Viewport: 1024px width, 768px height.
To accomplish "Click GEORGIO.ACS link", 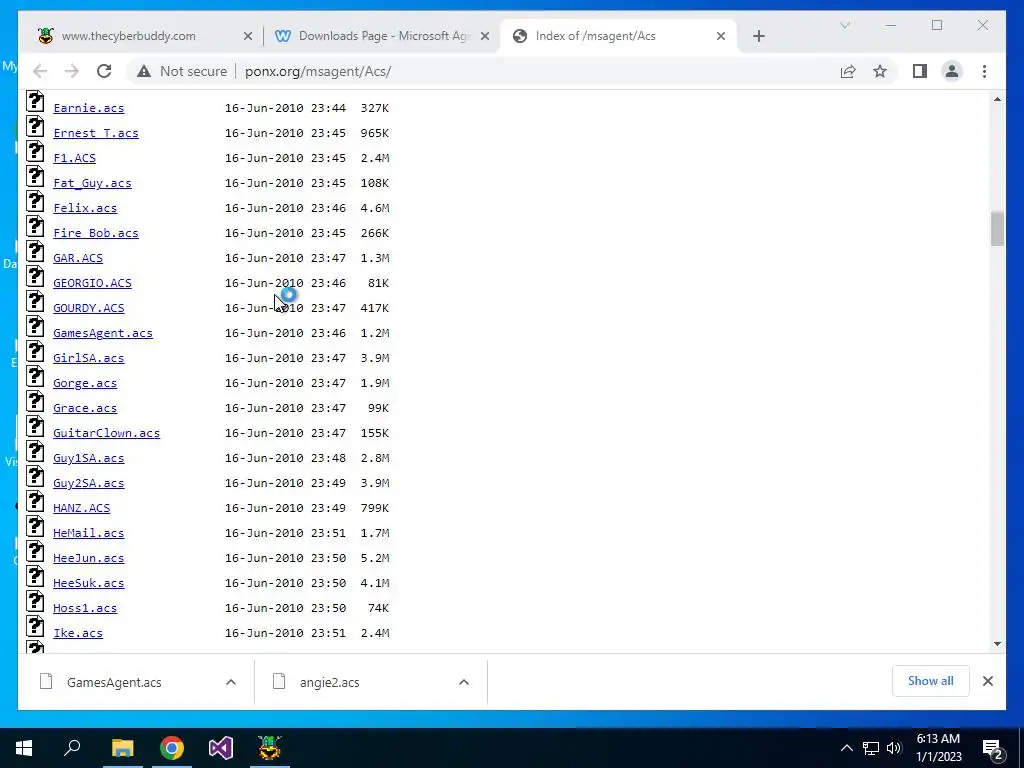I will pyautogui.click(x=92, y=283).
